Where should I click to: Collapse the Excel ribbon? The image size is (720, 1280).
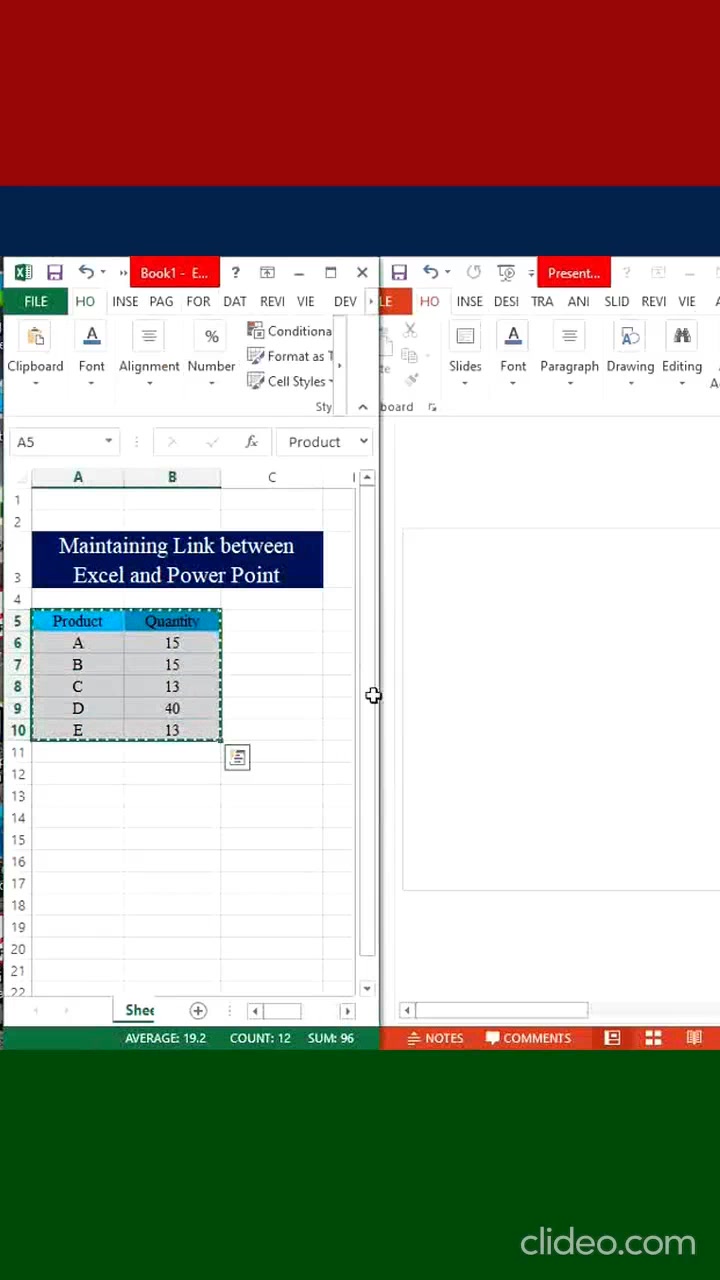click(363, 407)
